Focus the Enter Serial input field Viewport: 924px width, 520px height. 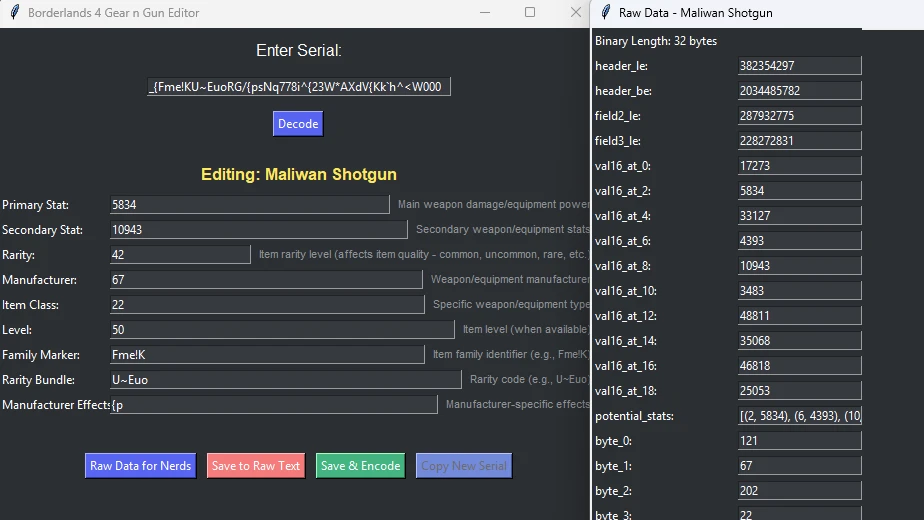coord(299,87)
